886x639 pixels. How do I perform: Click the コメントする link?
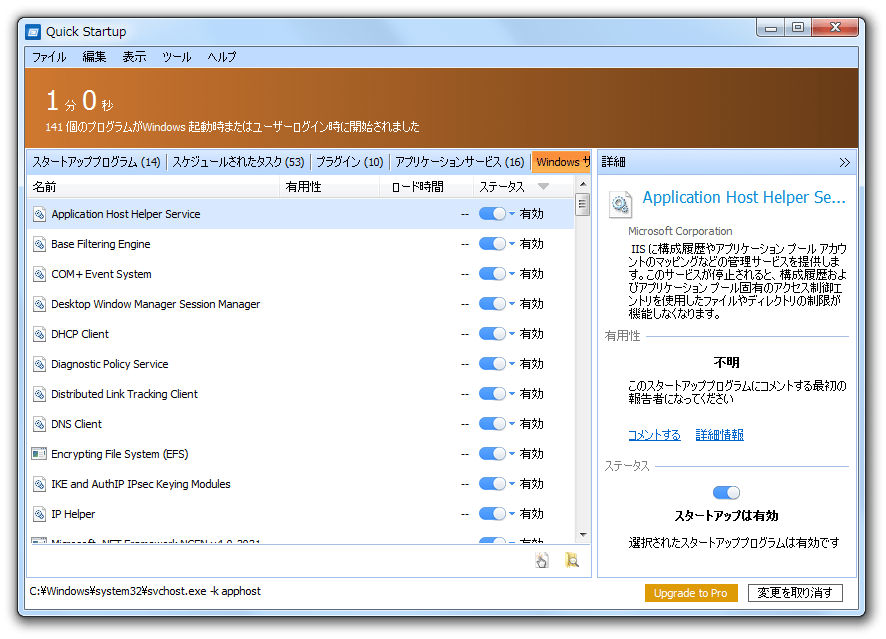[x=654, y=435]
